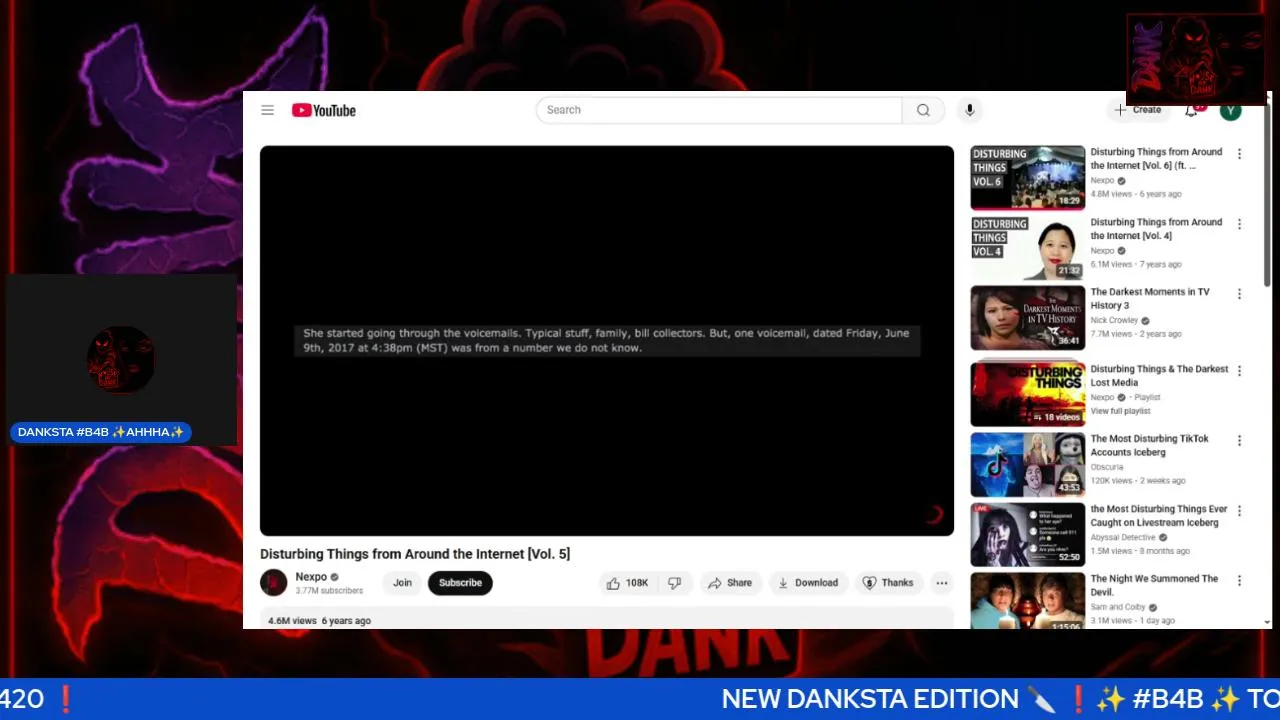Click the search magnifier button
Image resolution: width=1280 pixels, height=720 pixels.
tap(923, 110)
